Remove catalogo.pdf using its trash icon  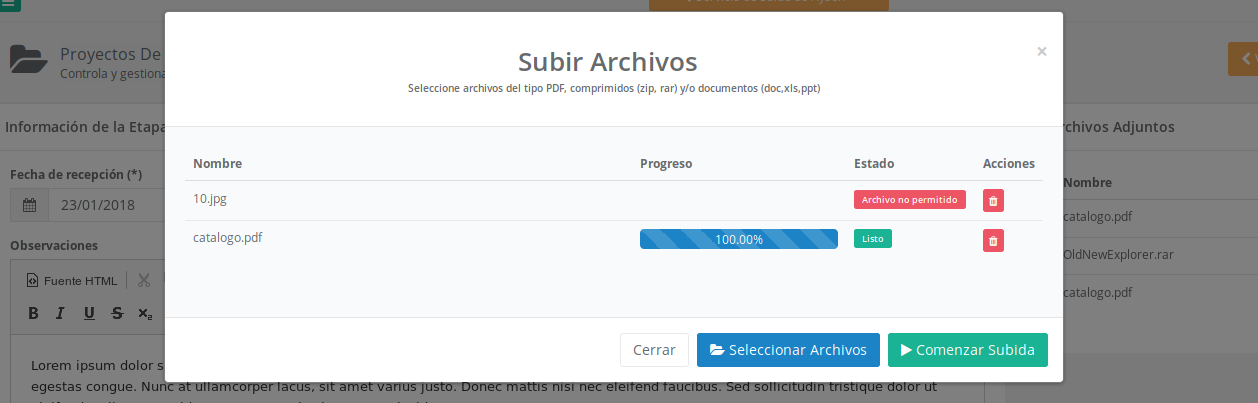pos(993,240)
